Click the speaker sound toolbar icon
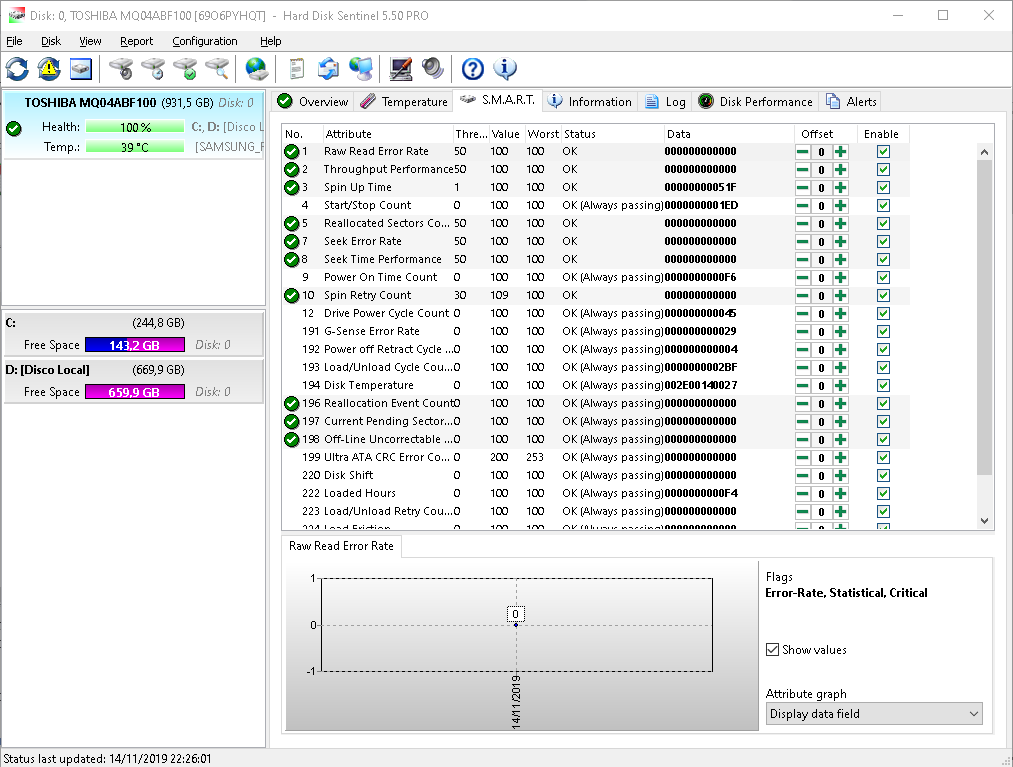 point(432,68)
